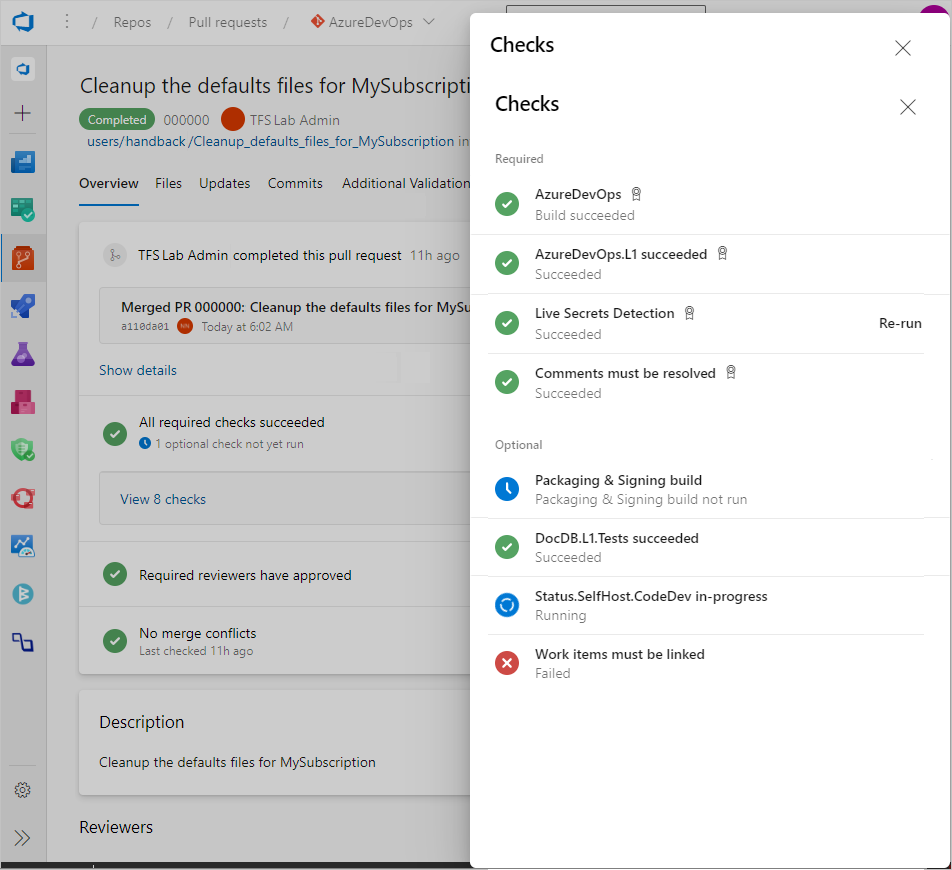This screenshot has width=952, height=870.
Task: Open Test Plans via the flask icon
Action: pyautogui.click(x=22, y=353)
